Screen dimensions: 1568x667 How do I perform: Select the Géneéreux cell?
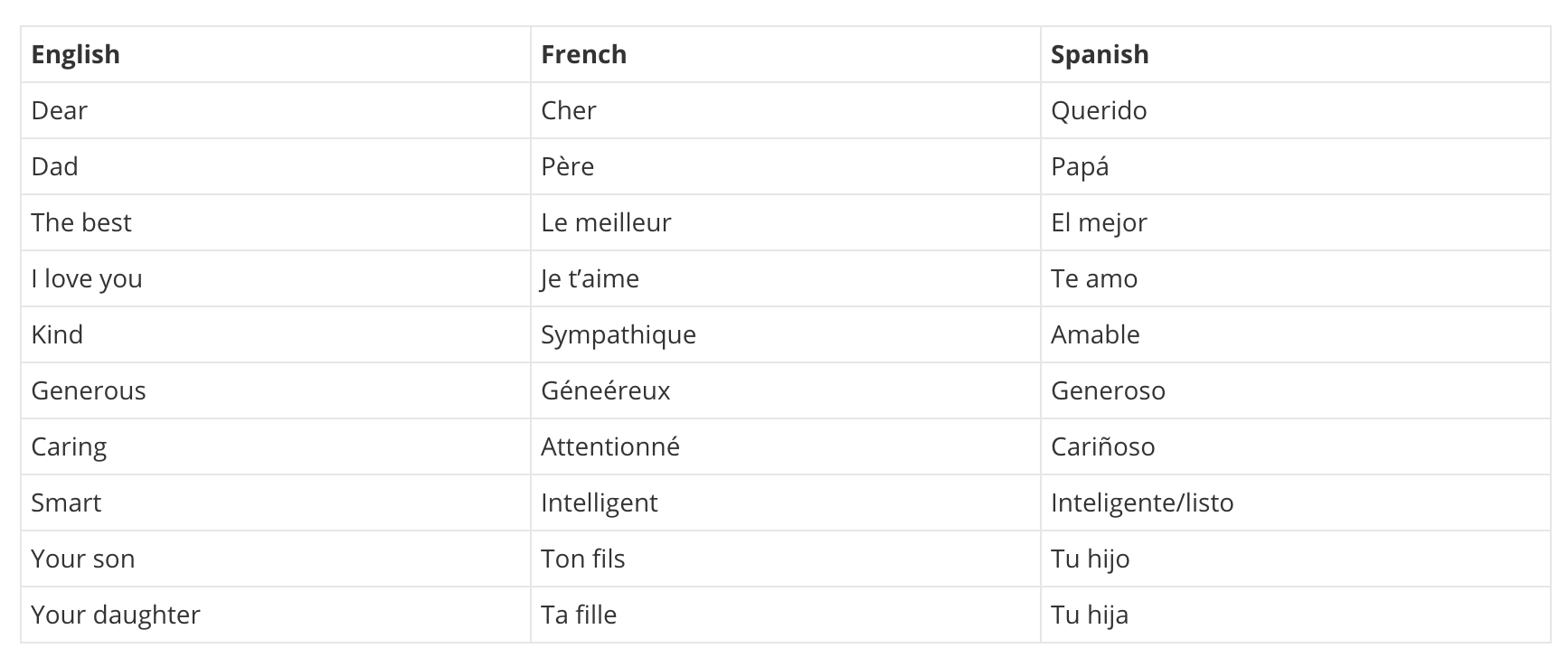click(x=786, y=390)
